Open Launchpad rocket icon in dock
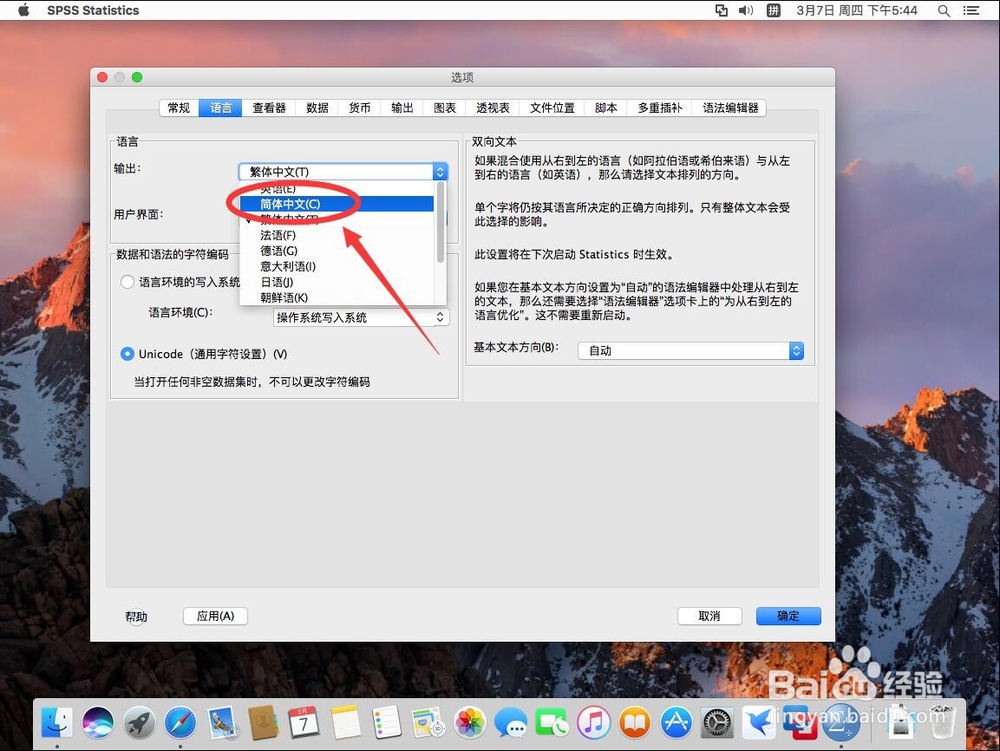This screenshot has width=1000, height=751. point(139,722)
